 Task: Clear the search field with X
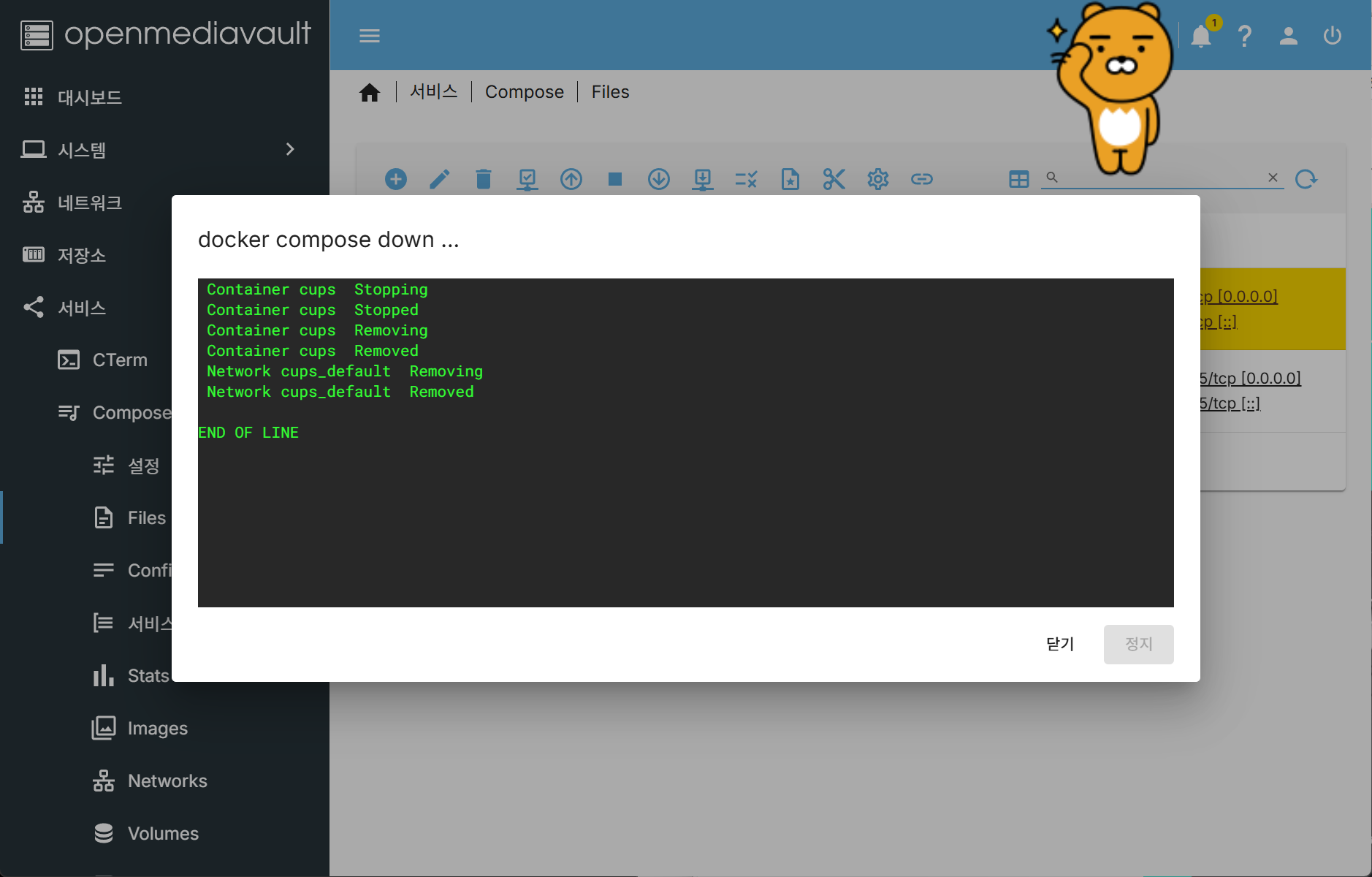click(x=1273, y=178)
